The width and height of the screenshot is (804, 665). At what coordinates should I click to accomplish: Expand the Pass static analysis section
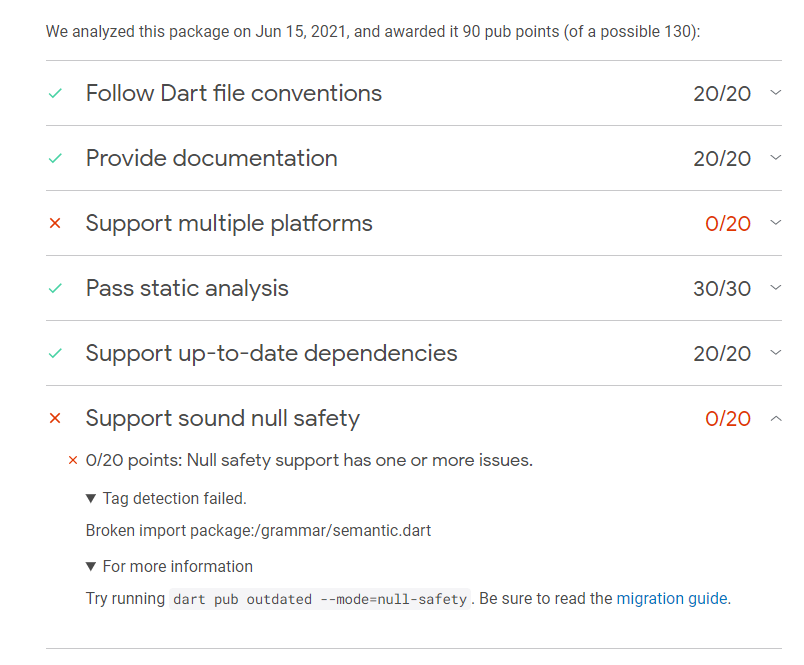pos(776,288)
